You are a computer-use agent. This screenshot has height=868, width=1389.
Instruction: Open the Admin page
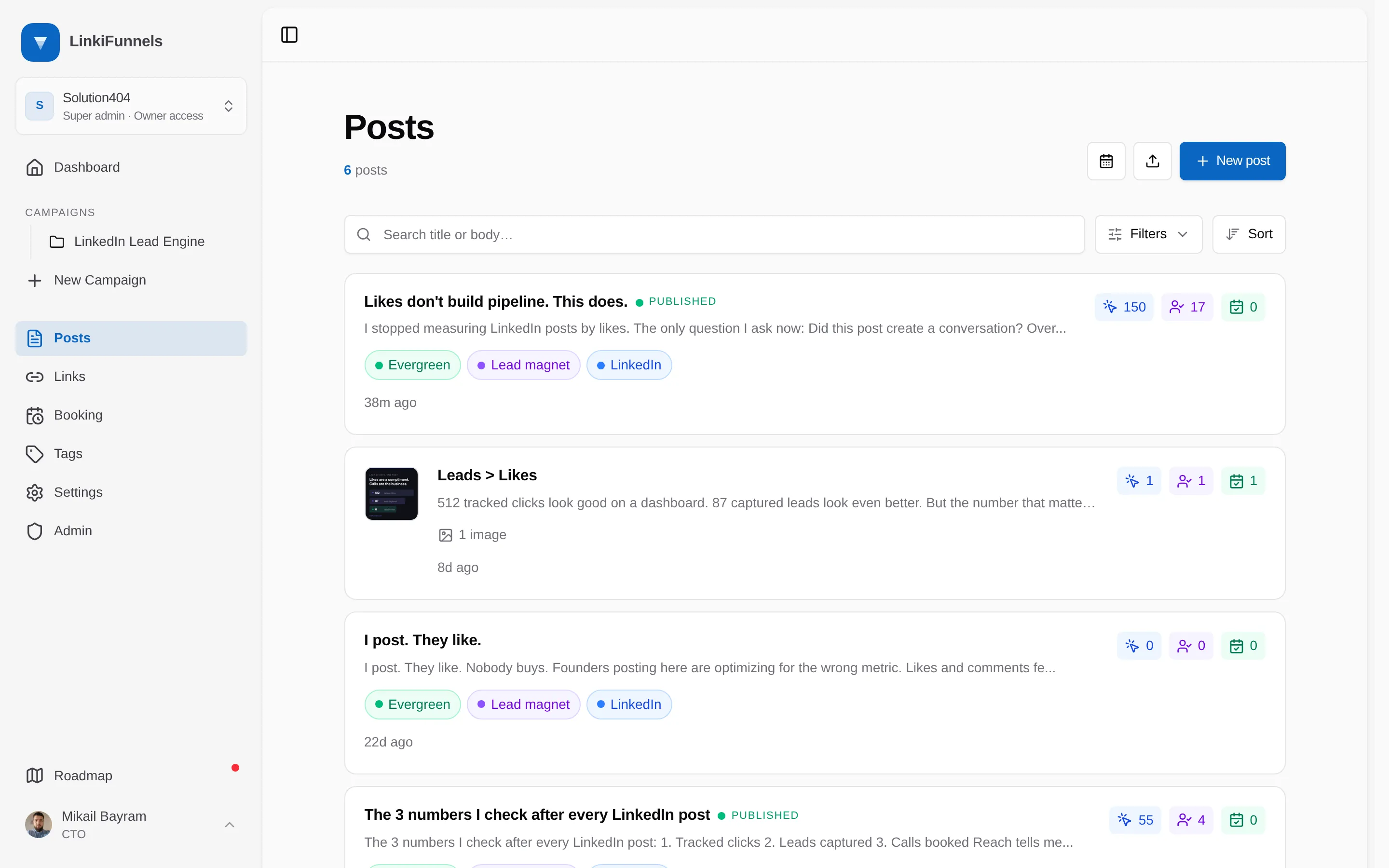[132, 531]
